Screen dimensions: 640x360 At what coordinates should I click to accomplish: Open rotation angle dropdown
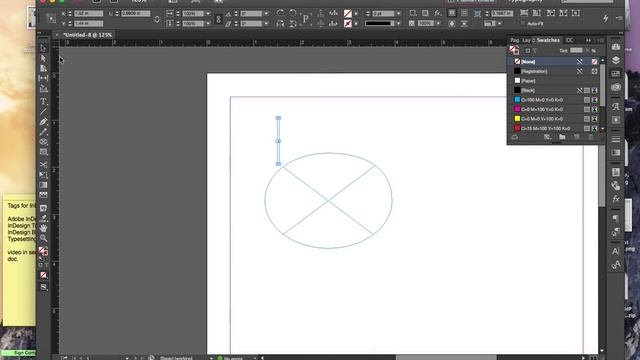(266, 13)
